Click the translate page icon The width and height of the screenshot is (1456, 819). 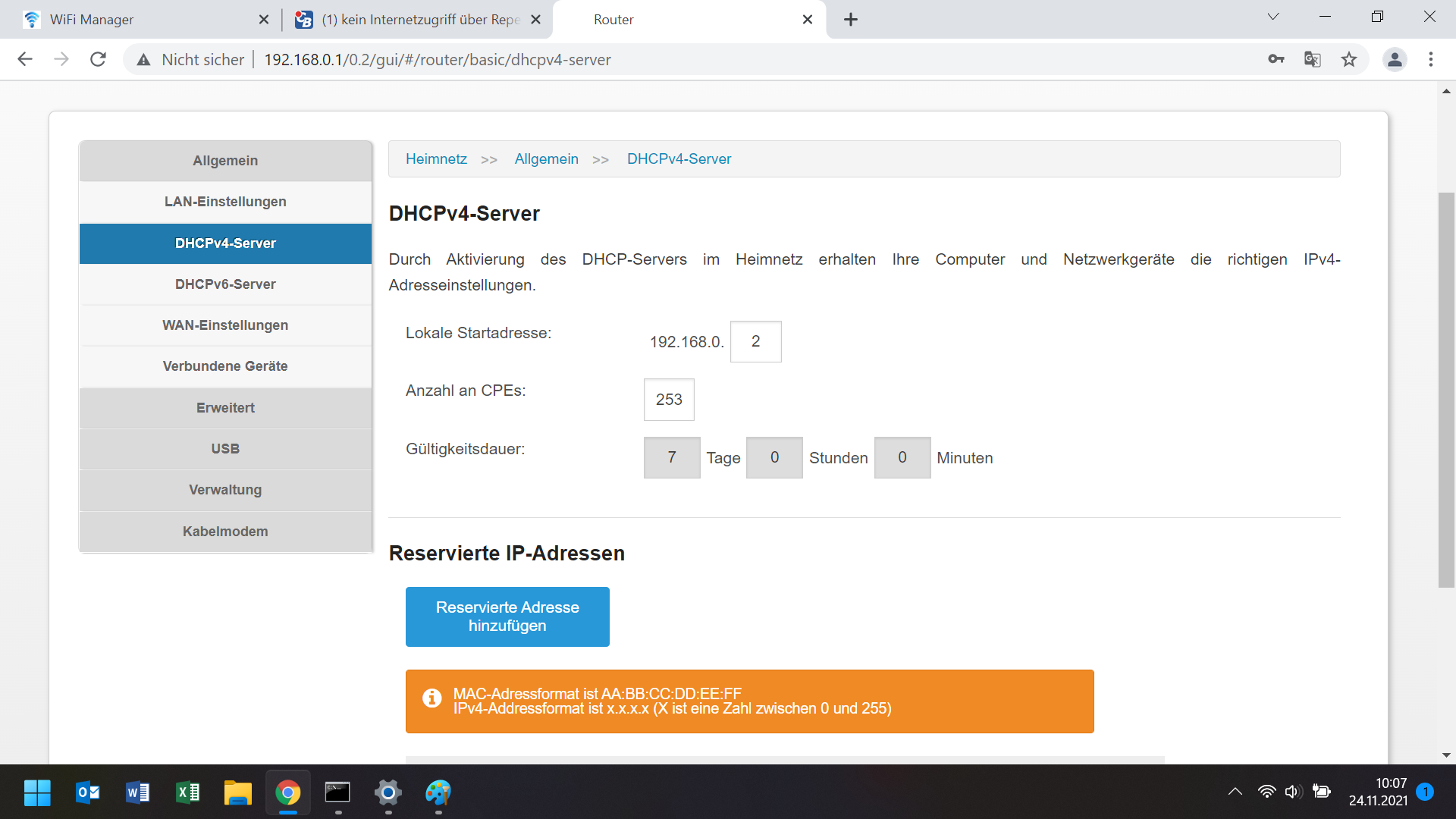pos(1312,59)
